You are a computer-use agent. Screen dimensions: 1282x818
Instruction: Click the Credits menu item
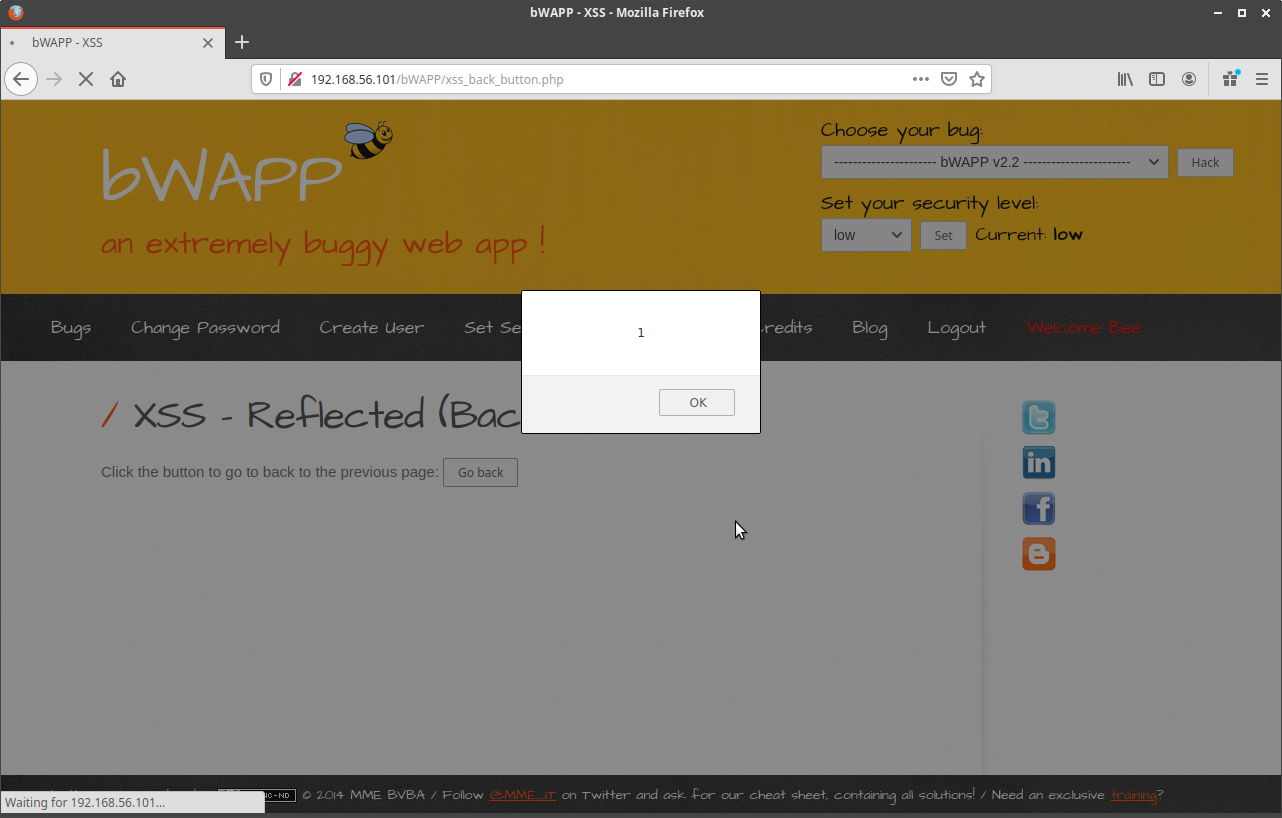coord(786,328)
